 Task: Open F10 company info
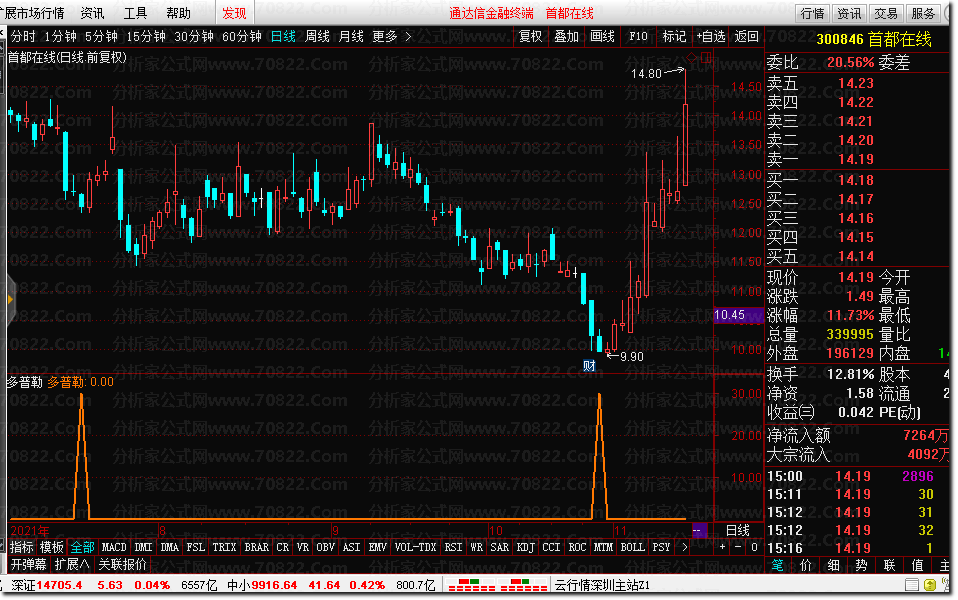tap(638, 37)
